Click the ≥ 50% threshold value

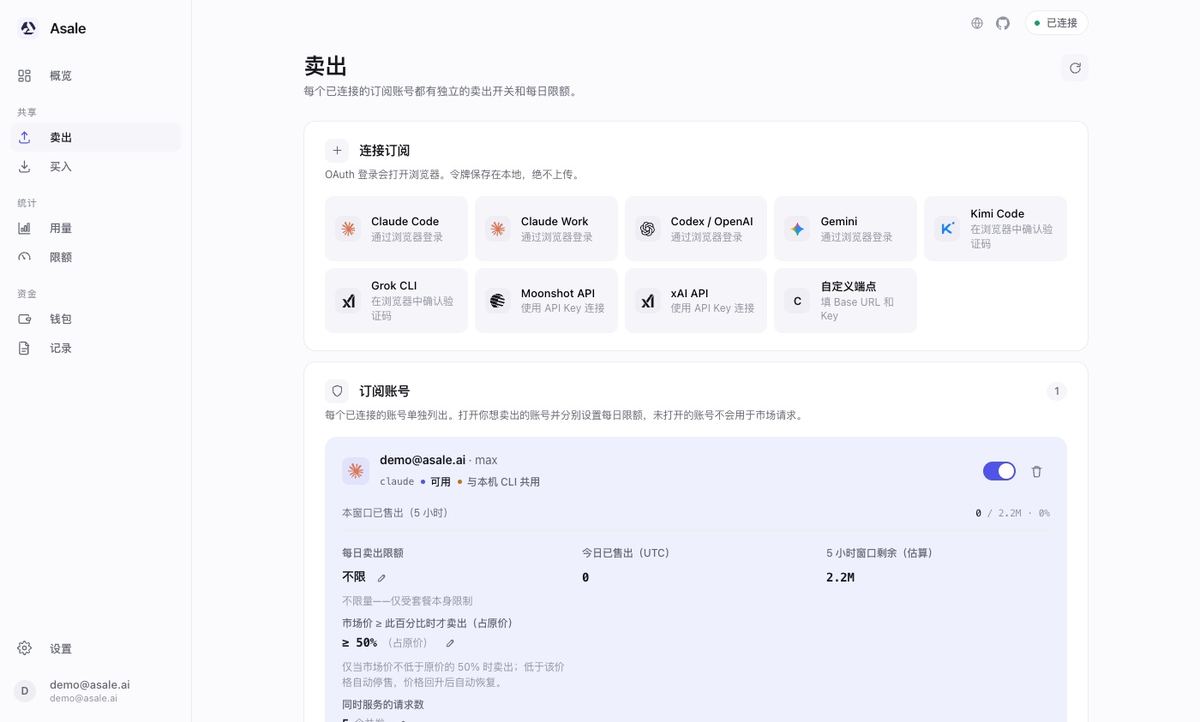[x=360, y=643]
